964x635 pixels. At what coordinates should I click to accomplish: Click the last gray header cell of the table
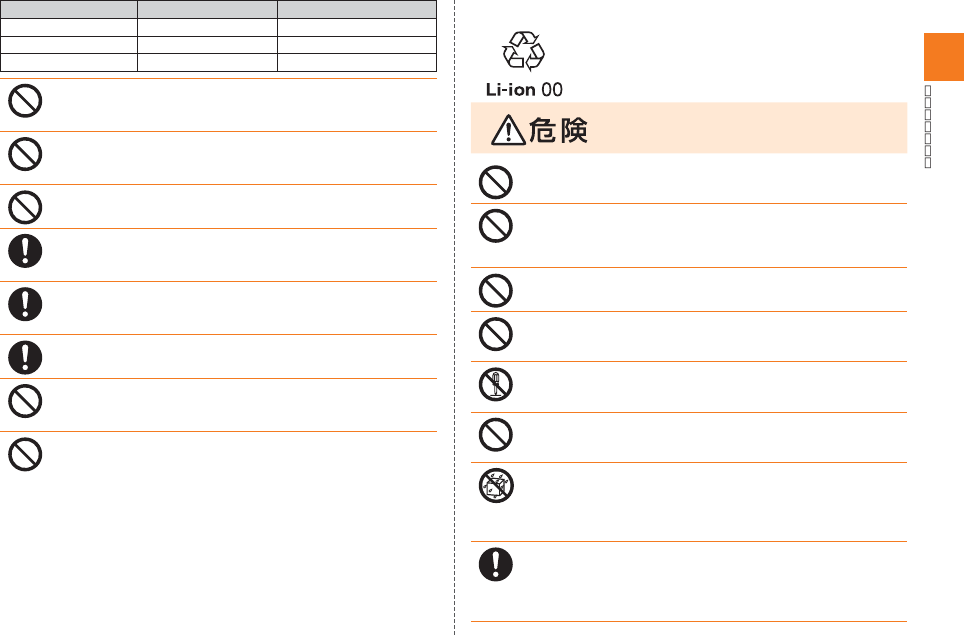point(356,8)
